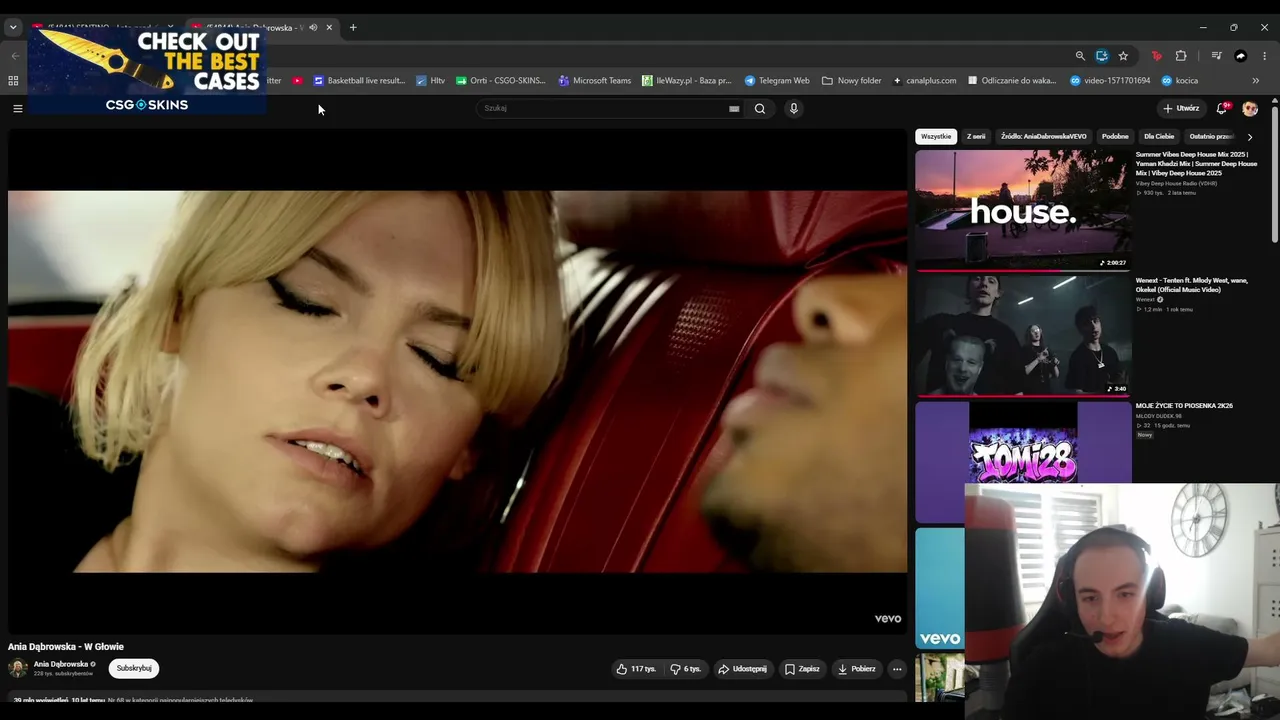Open the Basketball live results bookmark
Image resolution: width=1280 pixels, height=720 pixels.
(359, 81)
